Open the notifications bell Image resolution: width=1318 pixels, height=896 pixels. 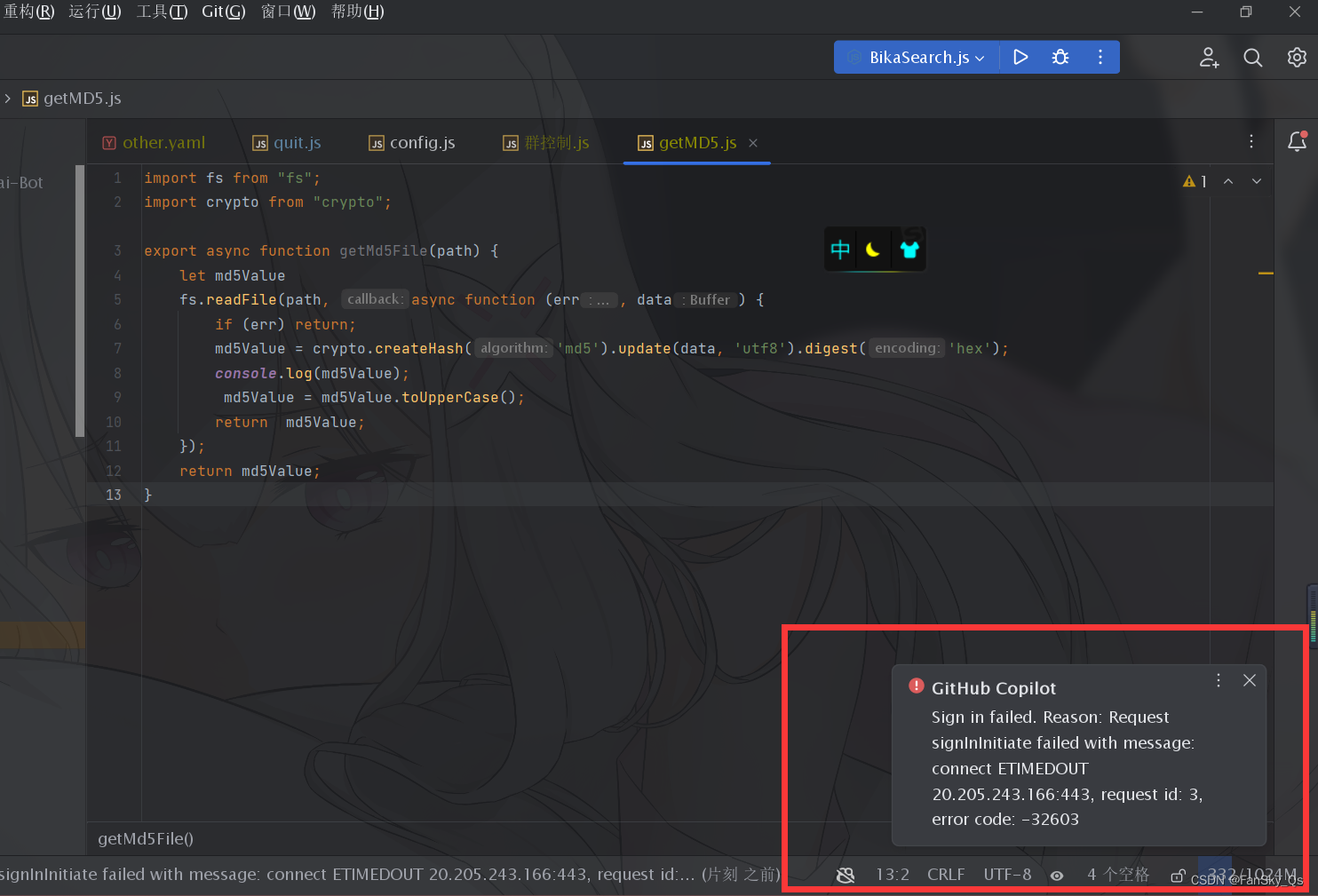[1297, 141]
